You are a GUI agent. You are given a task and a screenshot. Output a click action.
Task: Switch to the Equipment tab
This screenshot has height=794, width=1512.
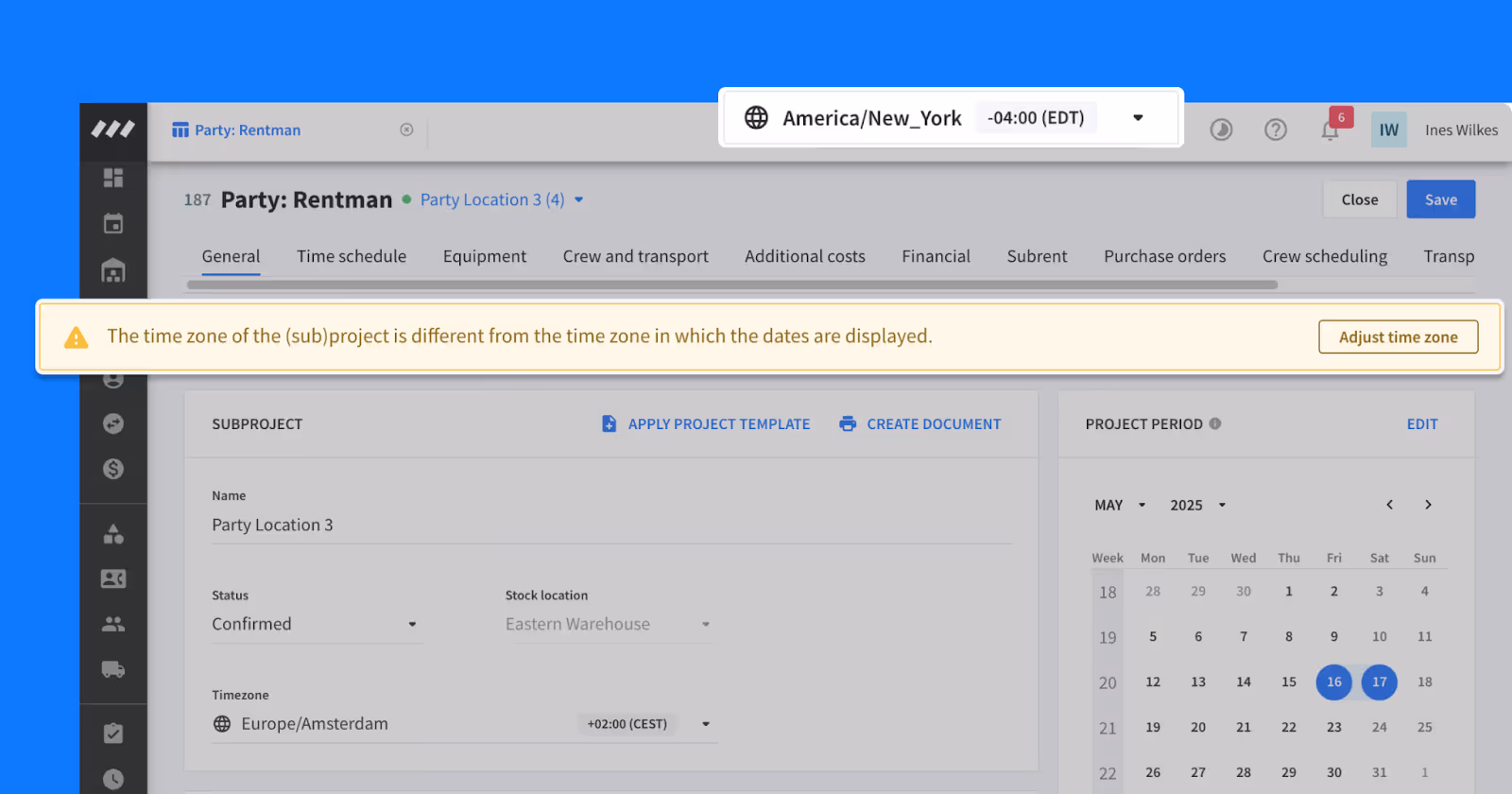[485, 256]
